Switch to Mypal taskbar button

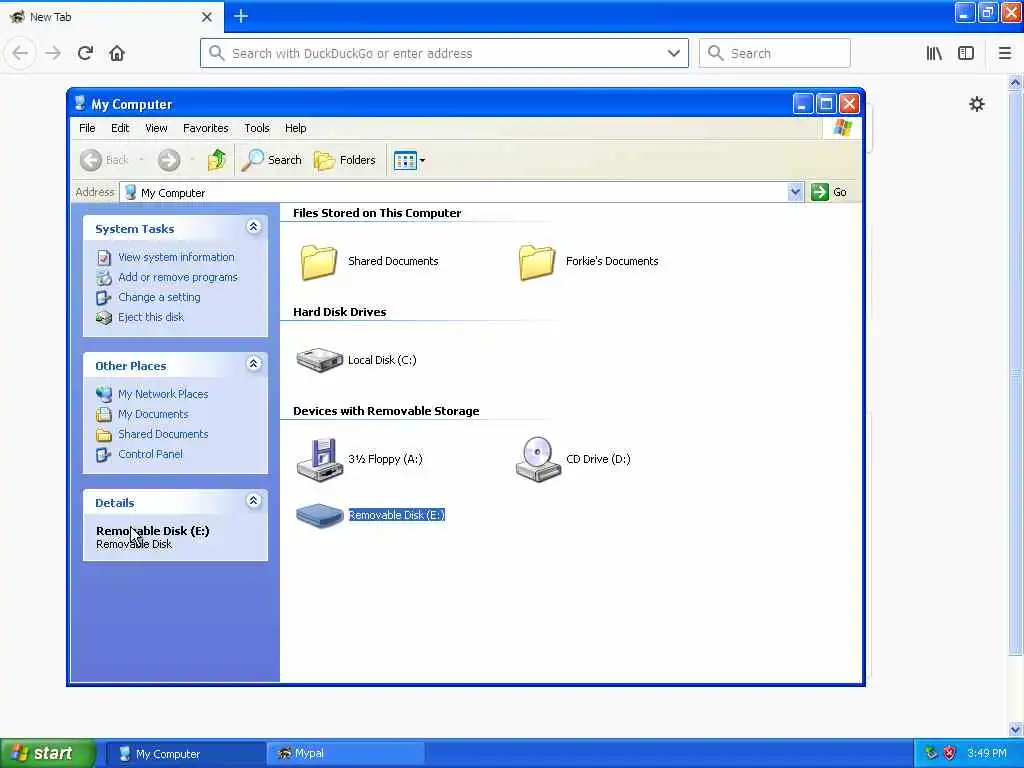[x=346, y=754]
